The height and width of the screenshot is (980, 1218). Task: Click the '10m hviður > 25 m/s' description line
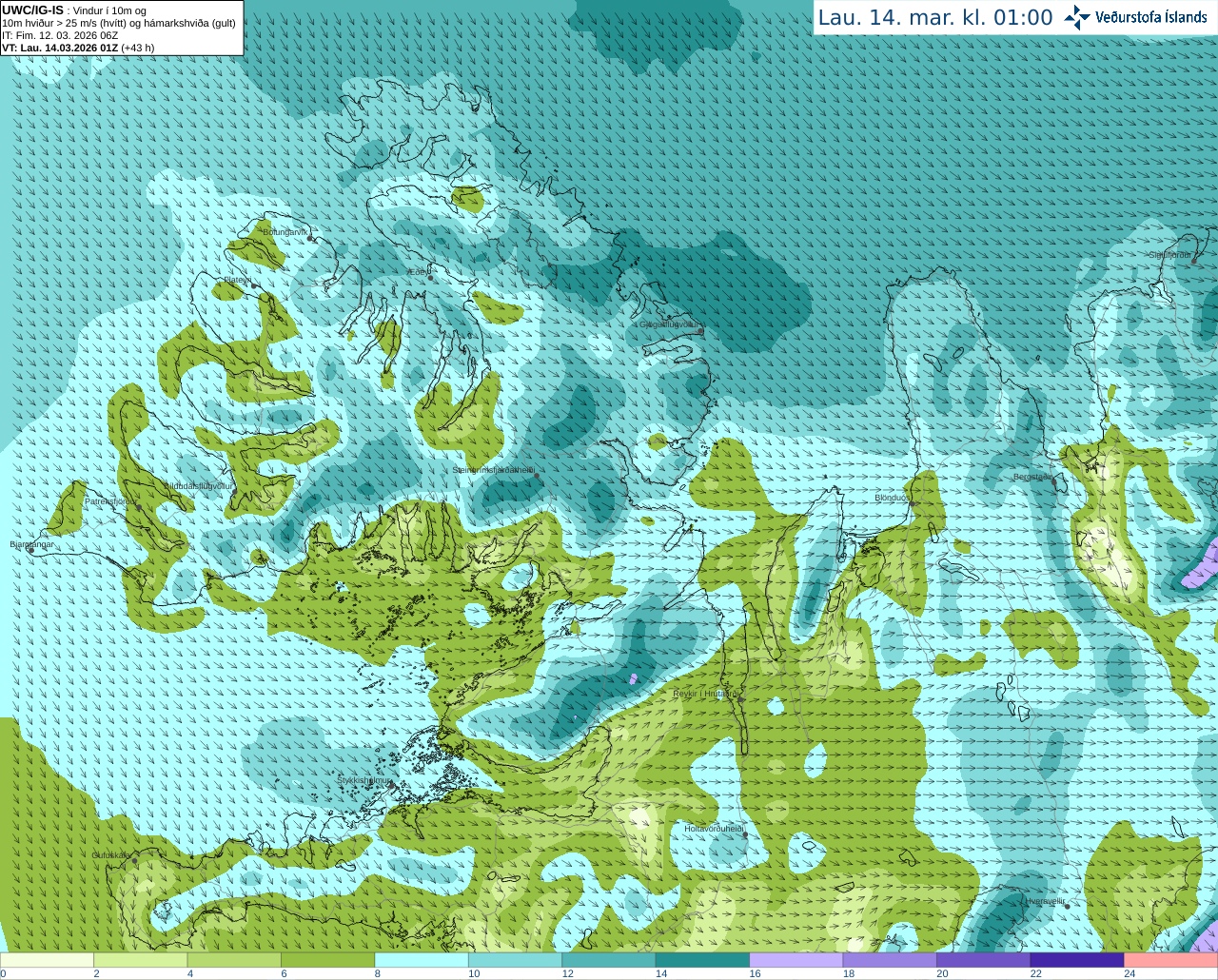[119, 23]
